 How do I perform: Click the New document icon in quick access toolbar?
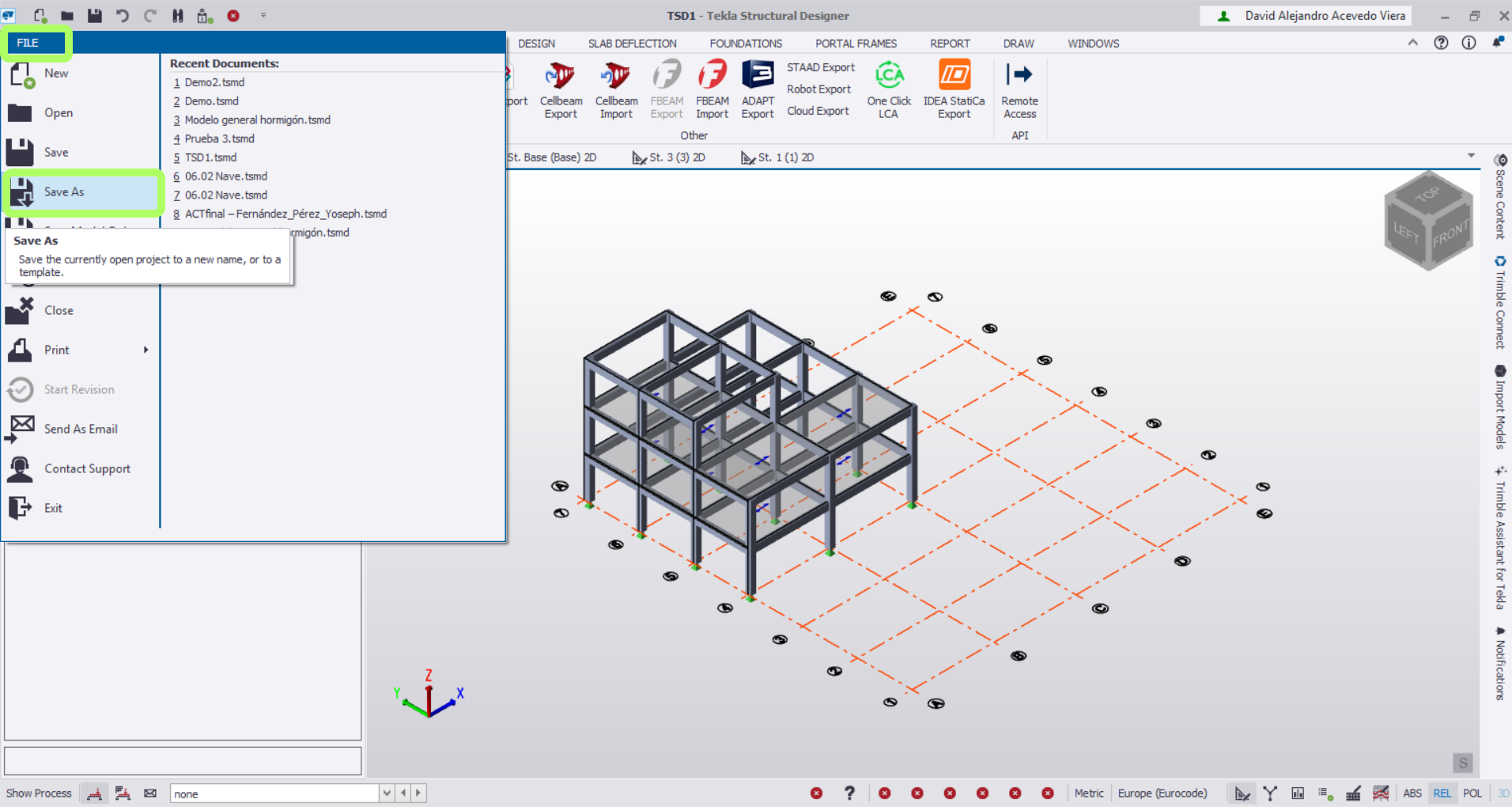(40, 16)
